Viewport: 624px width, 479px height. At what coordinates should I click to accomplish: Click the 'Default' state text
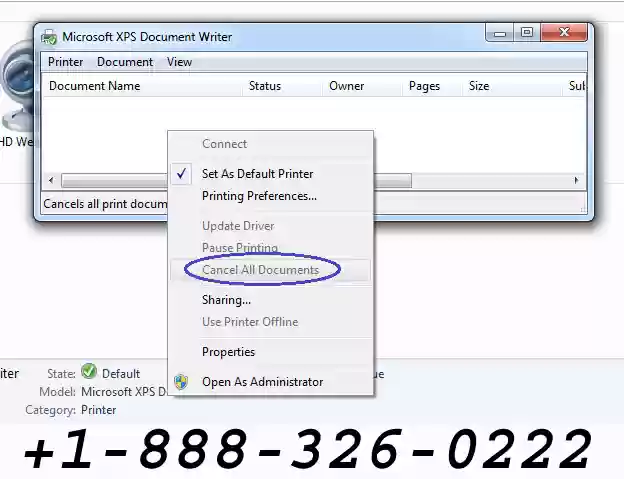[121, 374]
